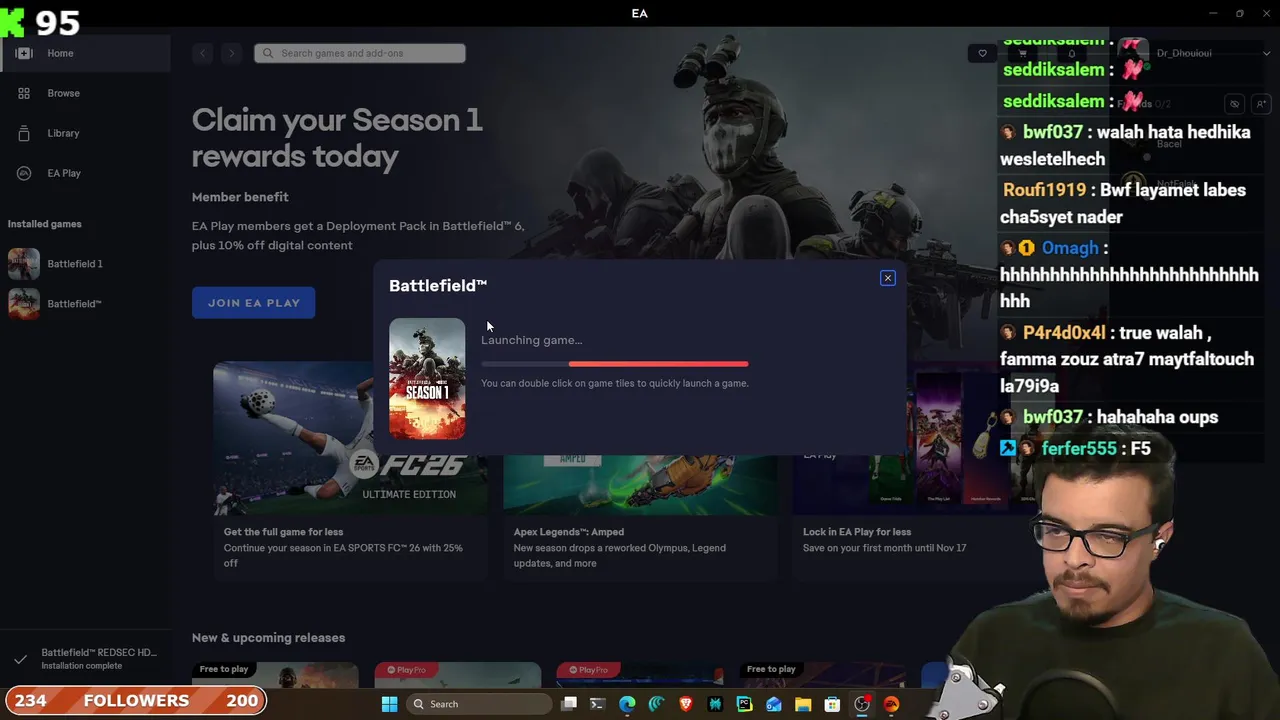The image size is (1280, 720).
Task: Open the Windows Start menu
Action: 390,704
